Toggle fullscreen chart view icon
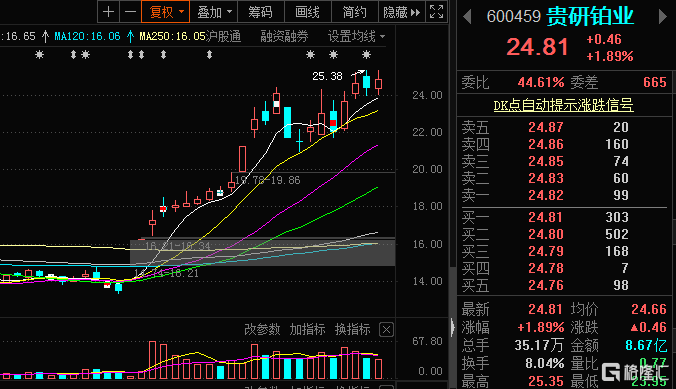Viewport: 676px width, 389px height. [x=436, y=12]
